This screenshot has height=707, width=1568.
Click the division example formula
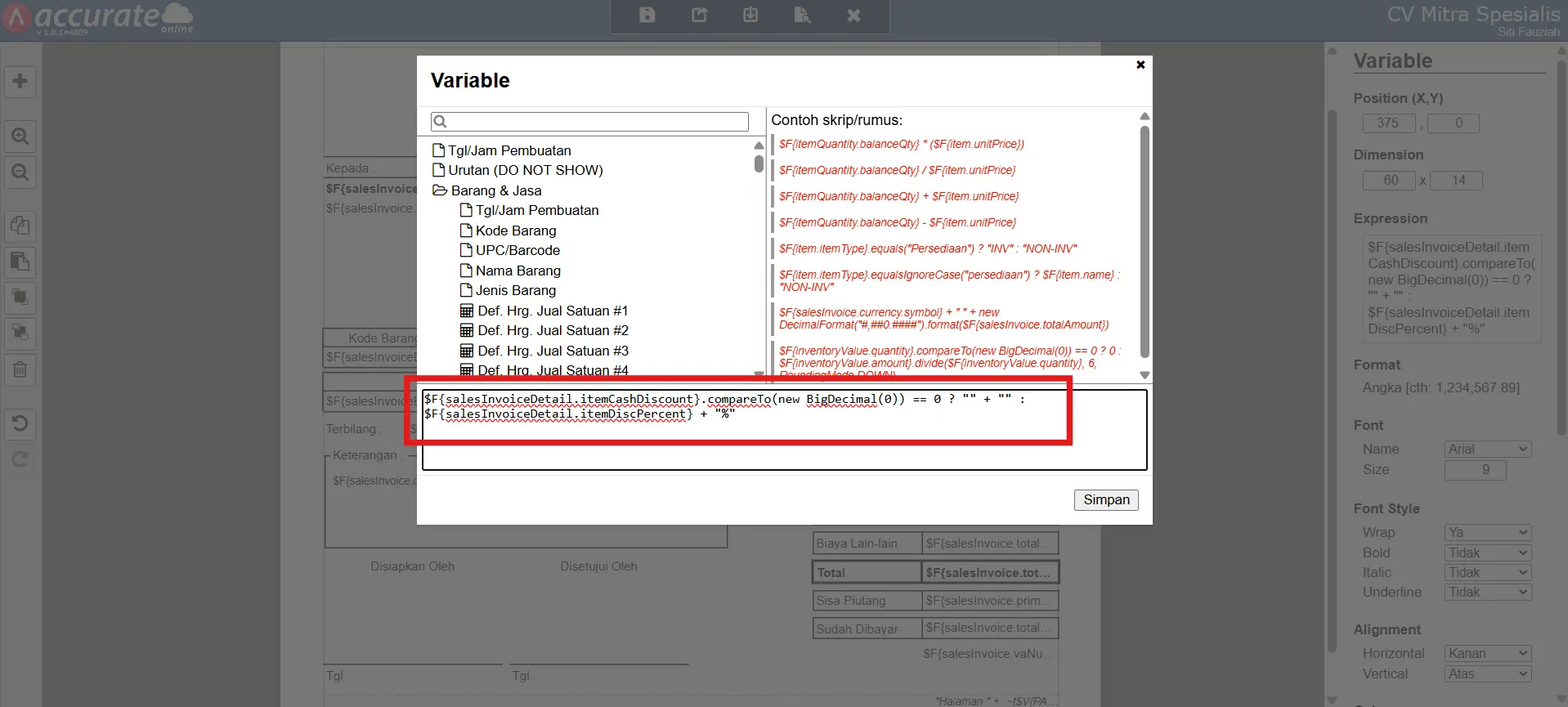pyautogui.click(x=897, y=170)
